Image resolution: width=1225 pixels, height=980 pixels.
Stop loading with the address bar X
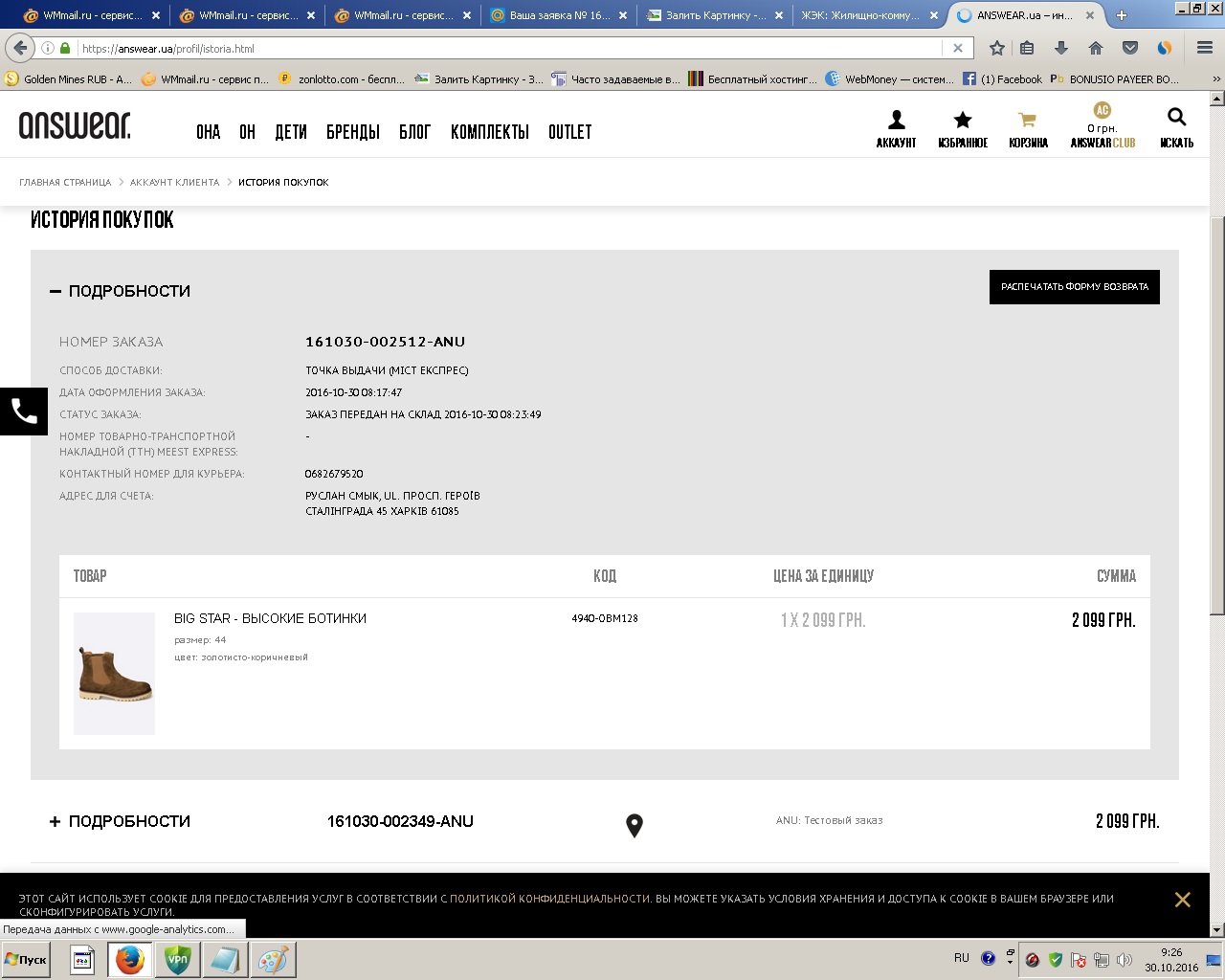(957, 48)
